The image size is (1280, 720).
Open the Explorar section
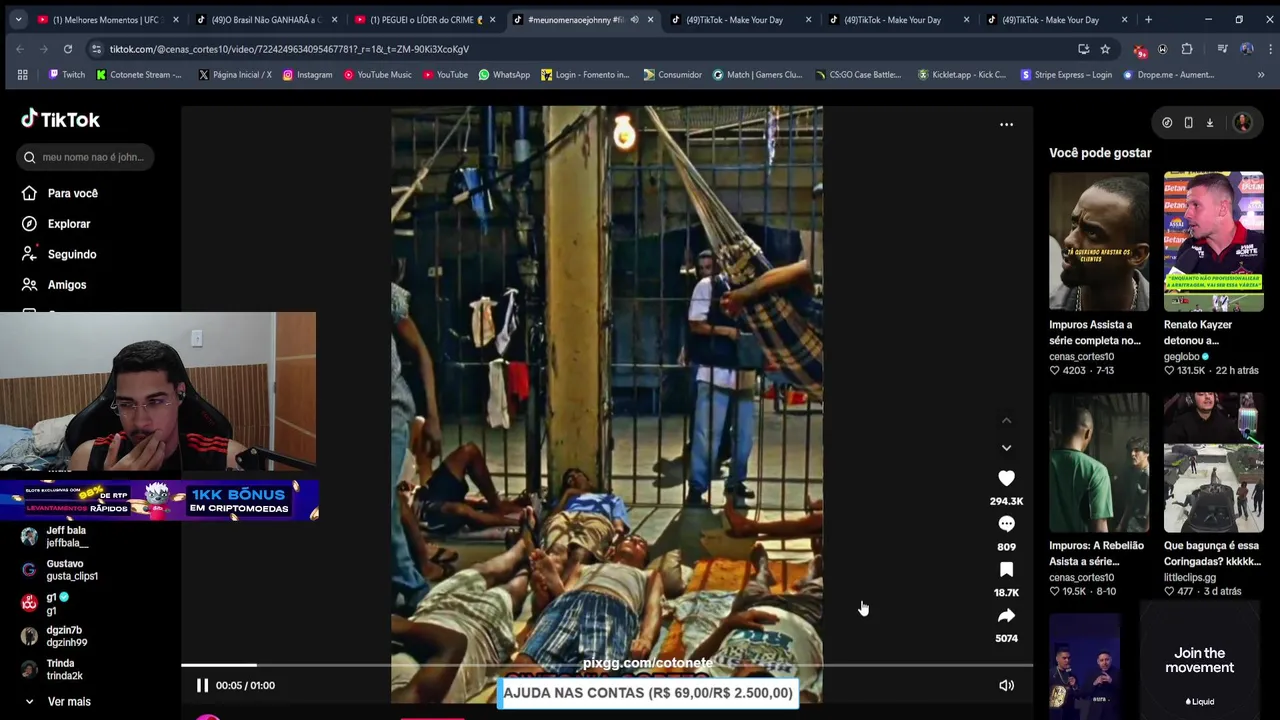point(57,224)
